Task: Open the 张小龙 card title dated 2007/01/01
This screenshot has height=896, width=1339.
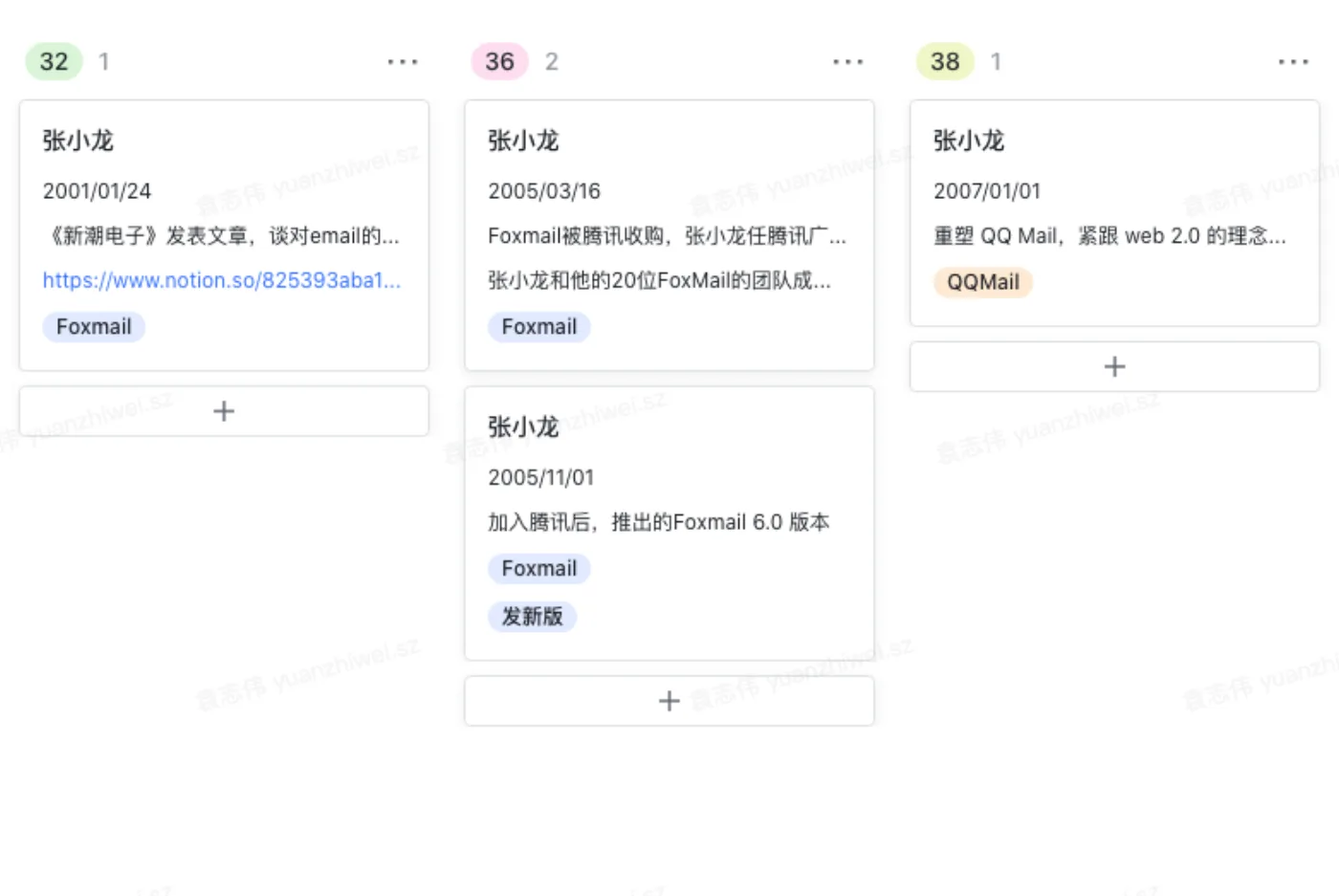Action: click(x=969, y=142)
